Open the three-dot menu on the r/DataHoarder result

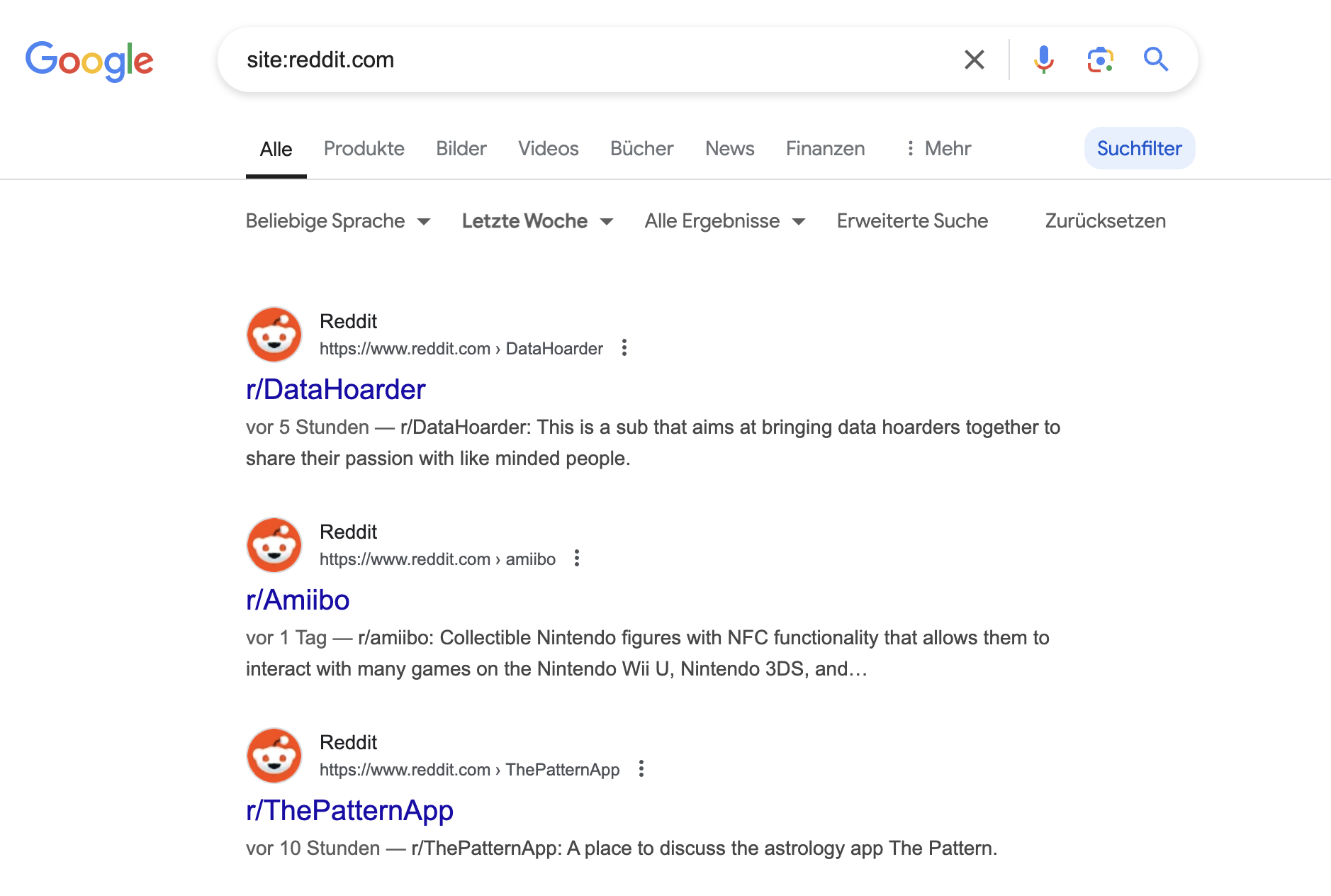[x=624, y=348]
